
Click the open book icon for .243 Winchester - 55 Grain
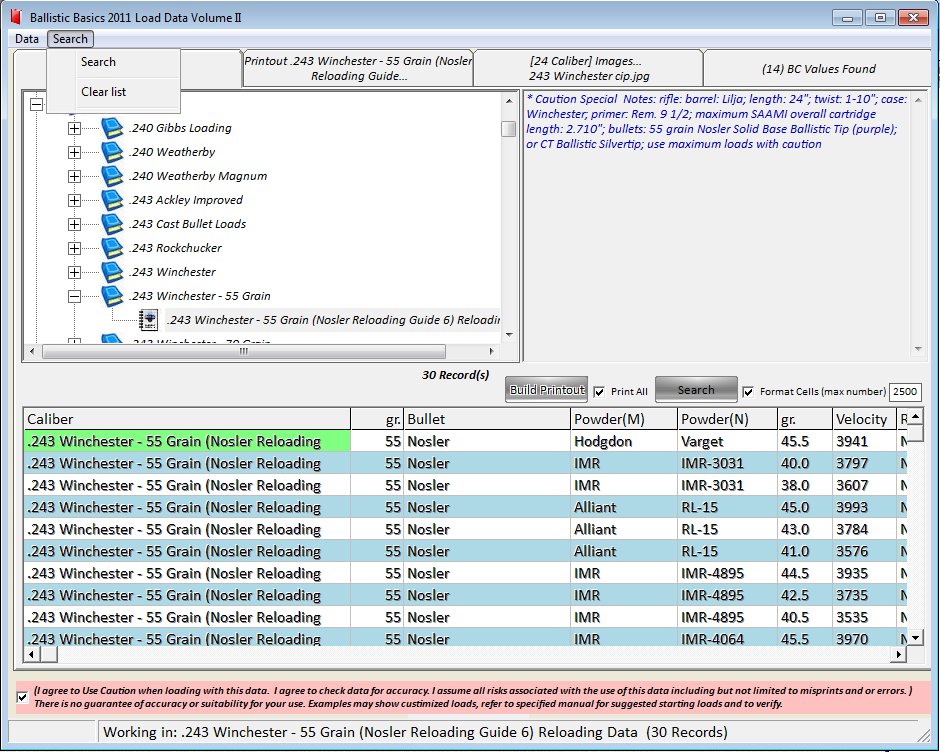point(113,296)
